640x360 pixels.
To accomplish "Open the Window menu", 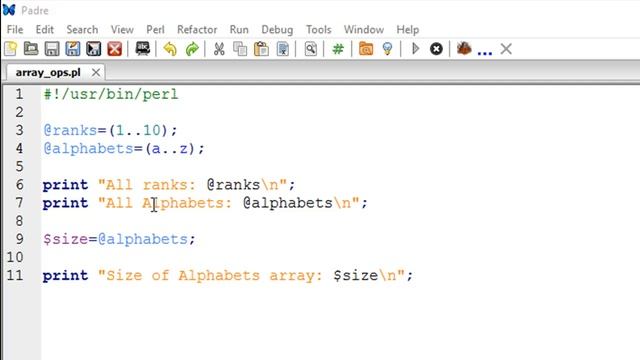I will (364, 30).
